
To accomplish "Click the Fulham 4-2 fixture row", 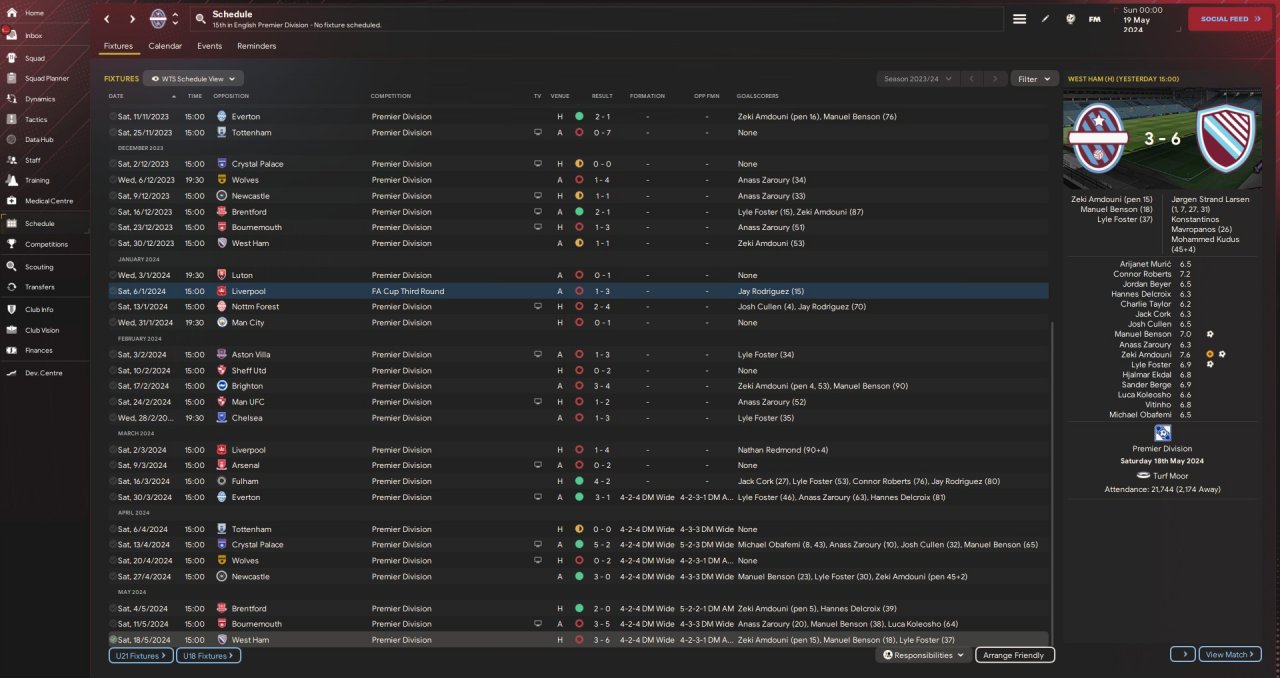I will [578, 481].
